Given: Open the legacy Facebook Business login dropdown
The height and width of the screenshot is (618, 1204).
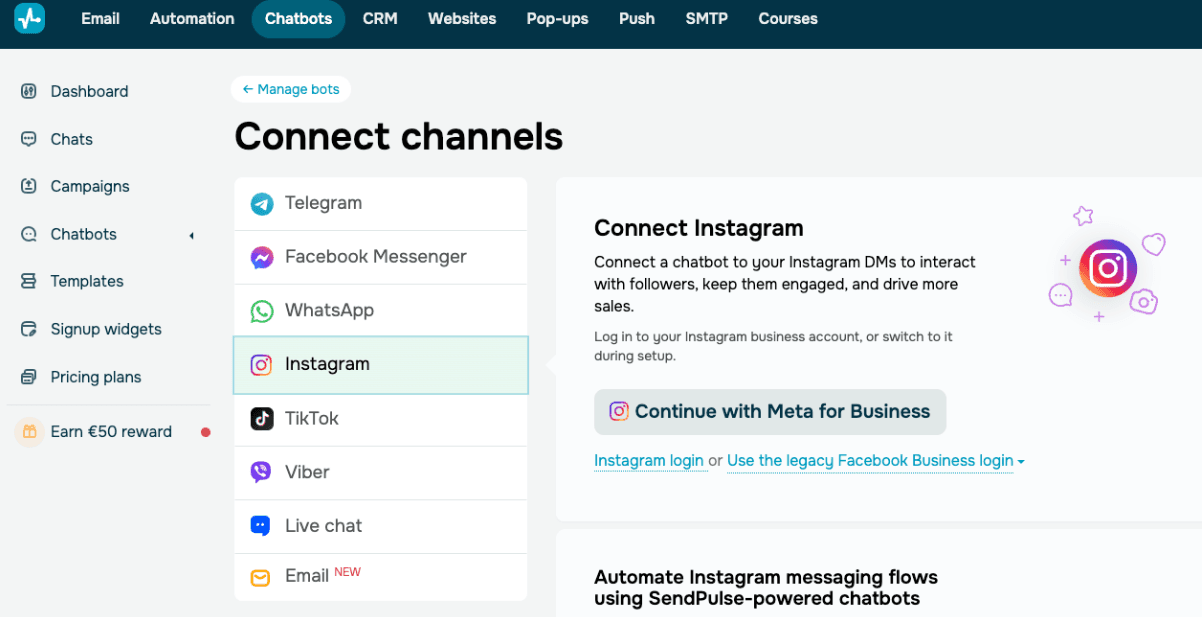Looking at the screenshot, I should (x=876, y=461).
